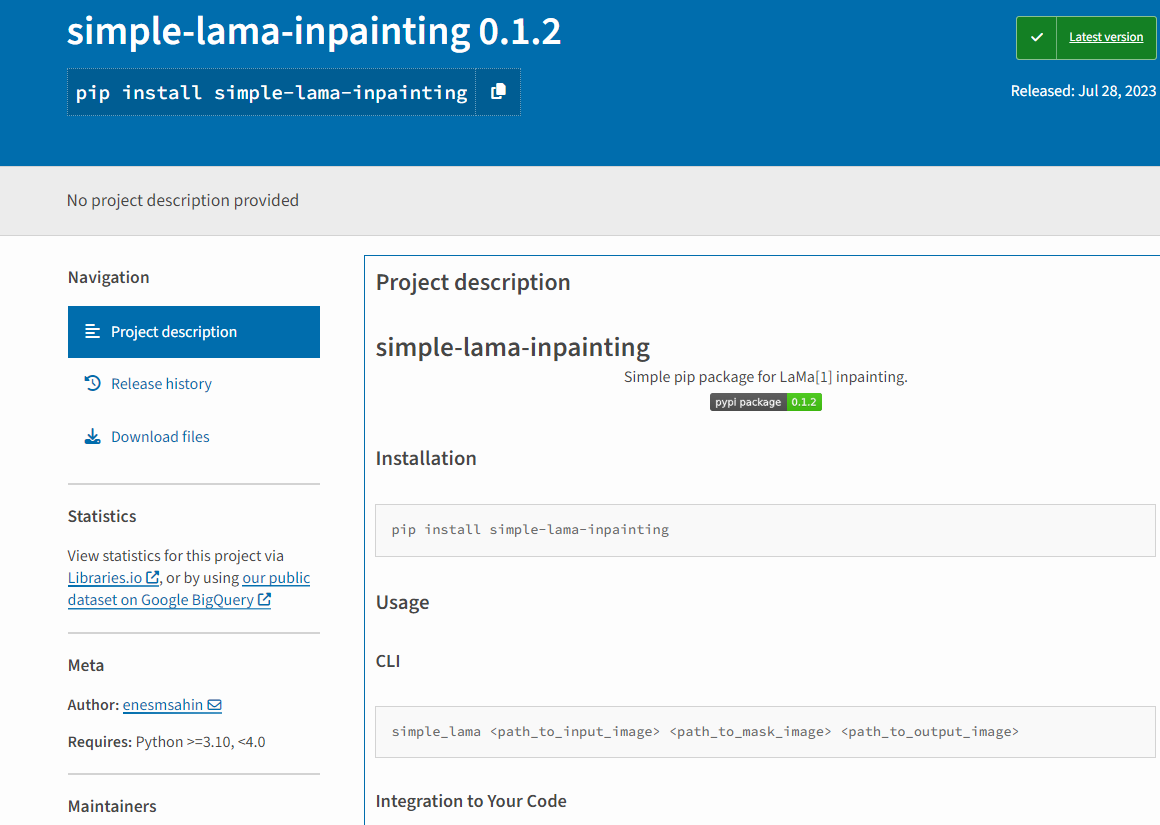
Task: Click the Release history clock icon
Action: (x=93, y=383)
